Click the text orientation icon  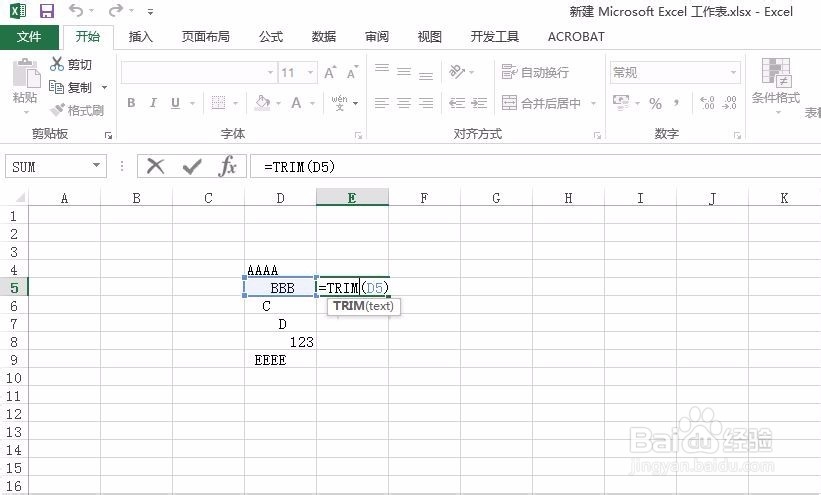[x=457, y=71]
